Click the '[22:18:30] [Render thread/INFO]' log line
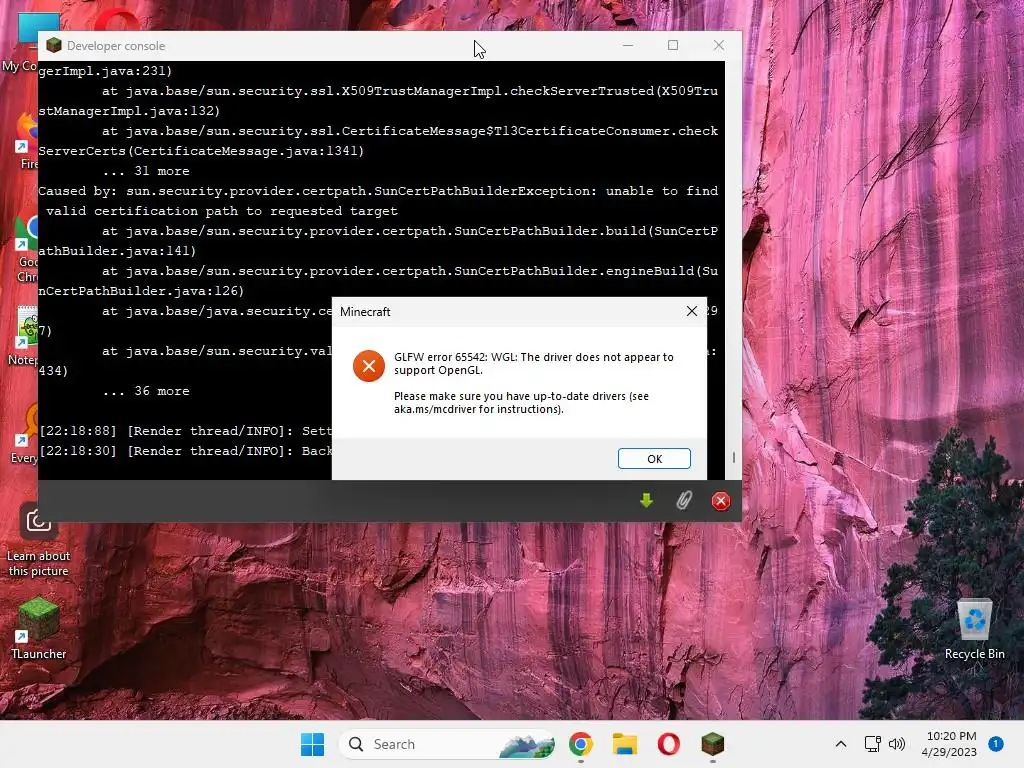 pos(185,451)
